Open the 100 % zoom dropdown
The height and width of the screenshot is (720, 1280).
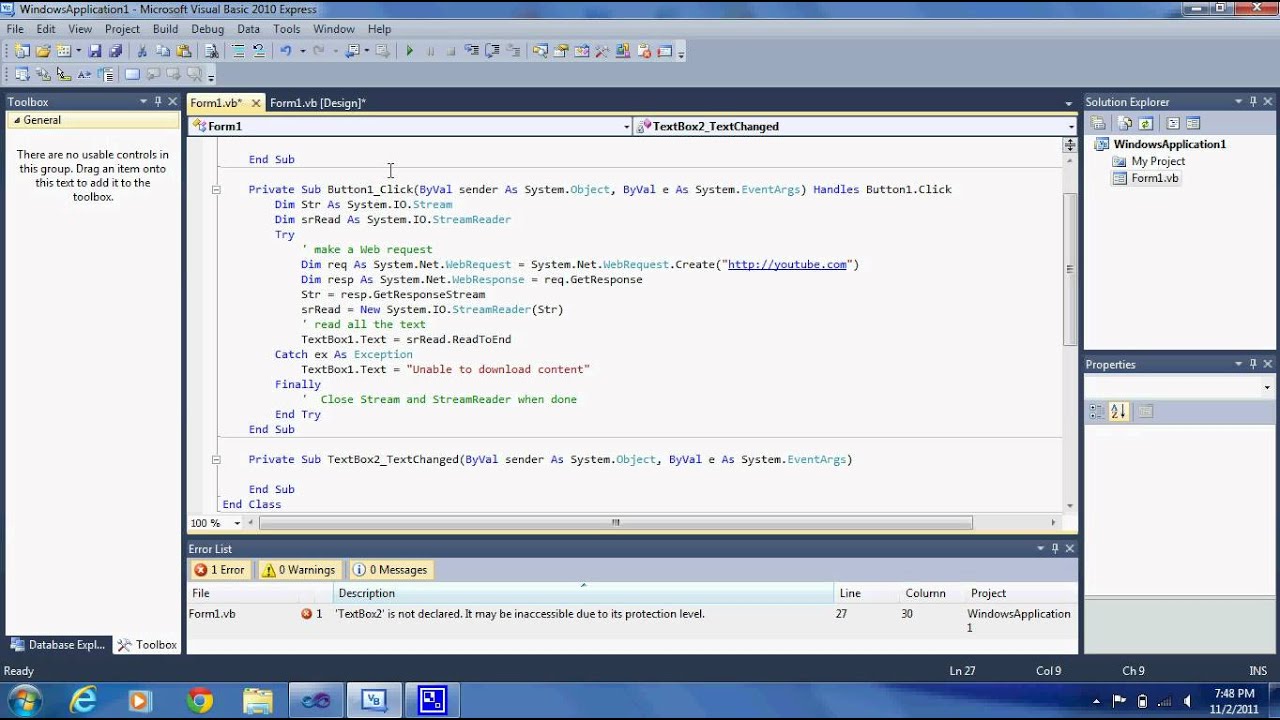[237, 523]
